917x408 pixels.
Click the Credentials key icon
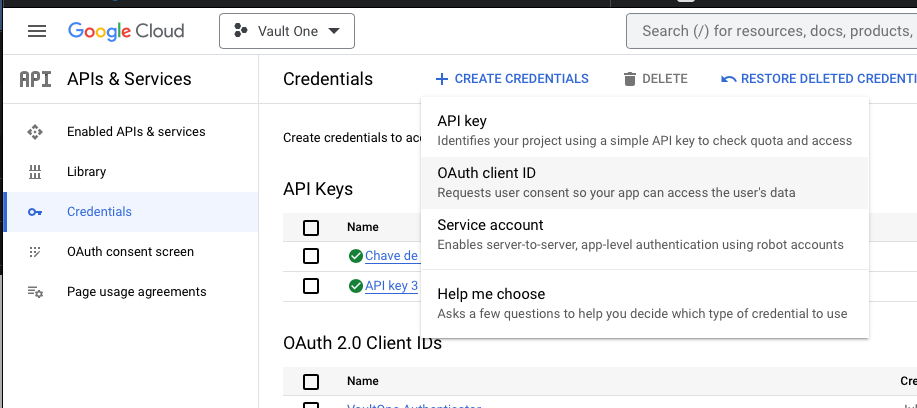pos(35,212)
